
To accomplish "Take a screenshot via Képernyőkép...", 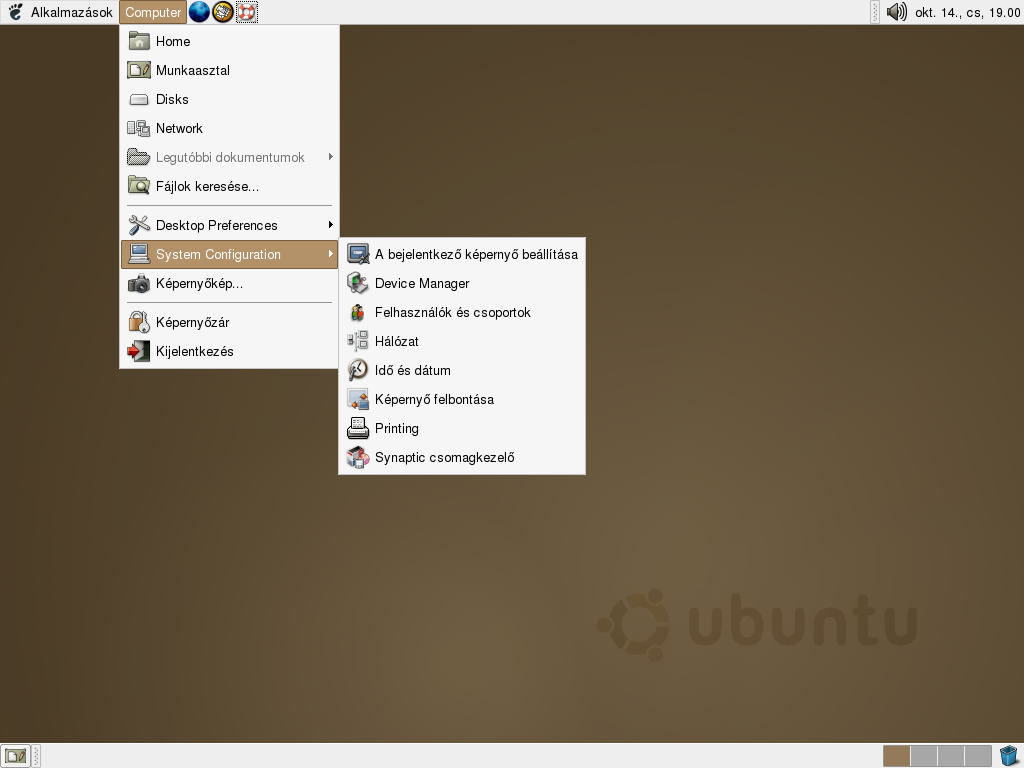I will [229, 283].
